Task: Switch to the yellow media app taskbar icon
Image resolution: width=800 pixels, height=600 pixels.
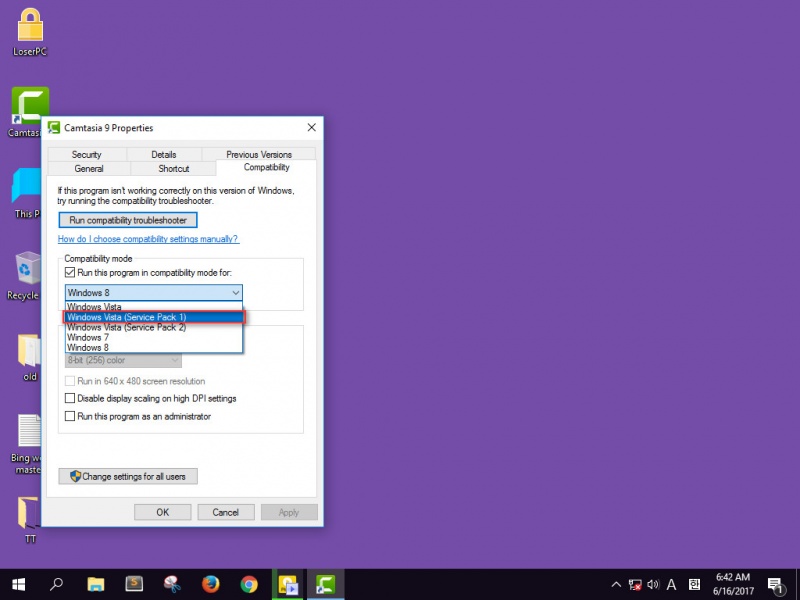Action: [288, 584]
